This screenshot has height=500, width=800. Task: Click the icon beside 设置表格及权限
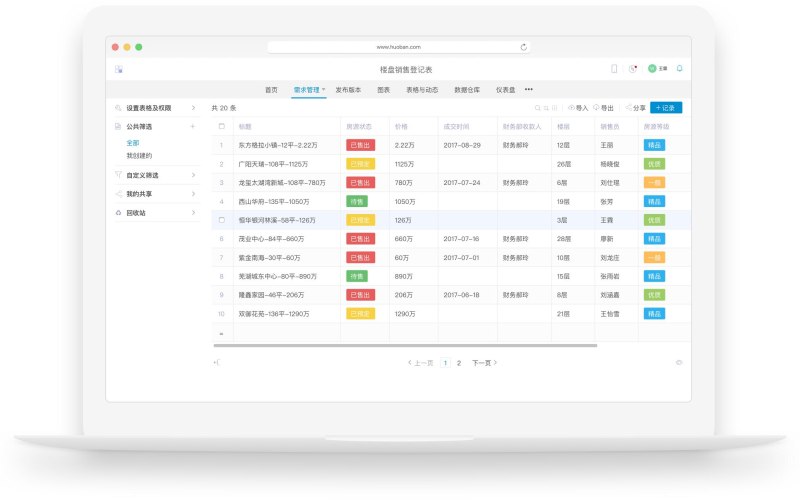[118, 108]
